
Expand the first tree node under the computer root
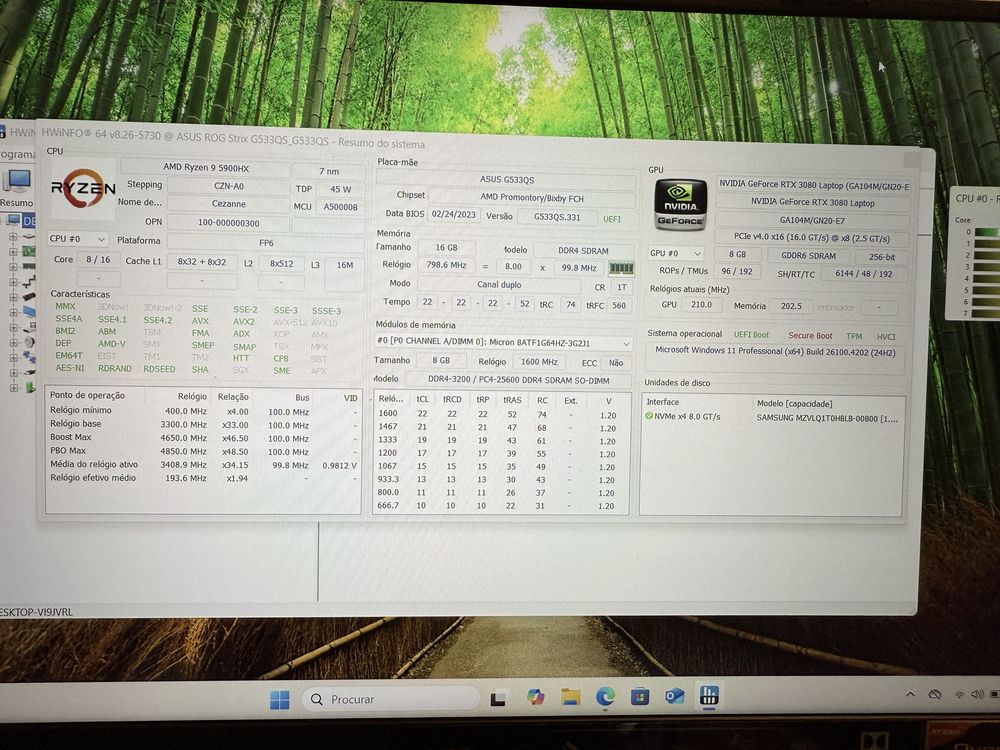[x=13, y=237]
